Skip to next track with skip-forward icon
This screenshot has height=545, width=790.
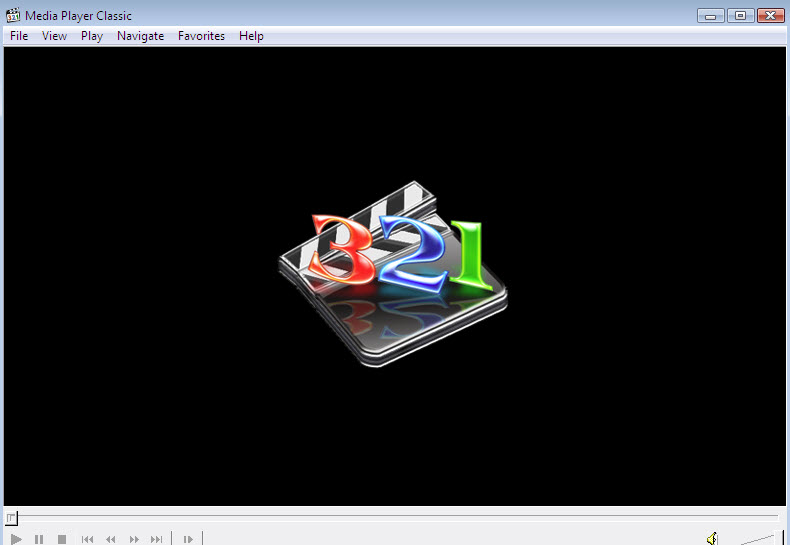(157, 539)
